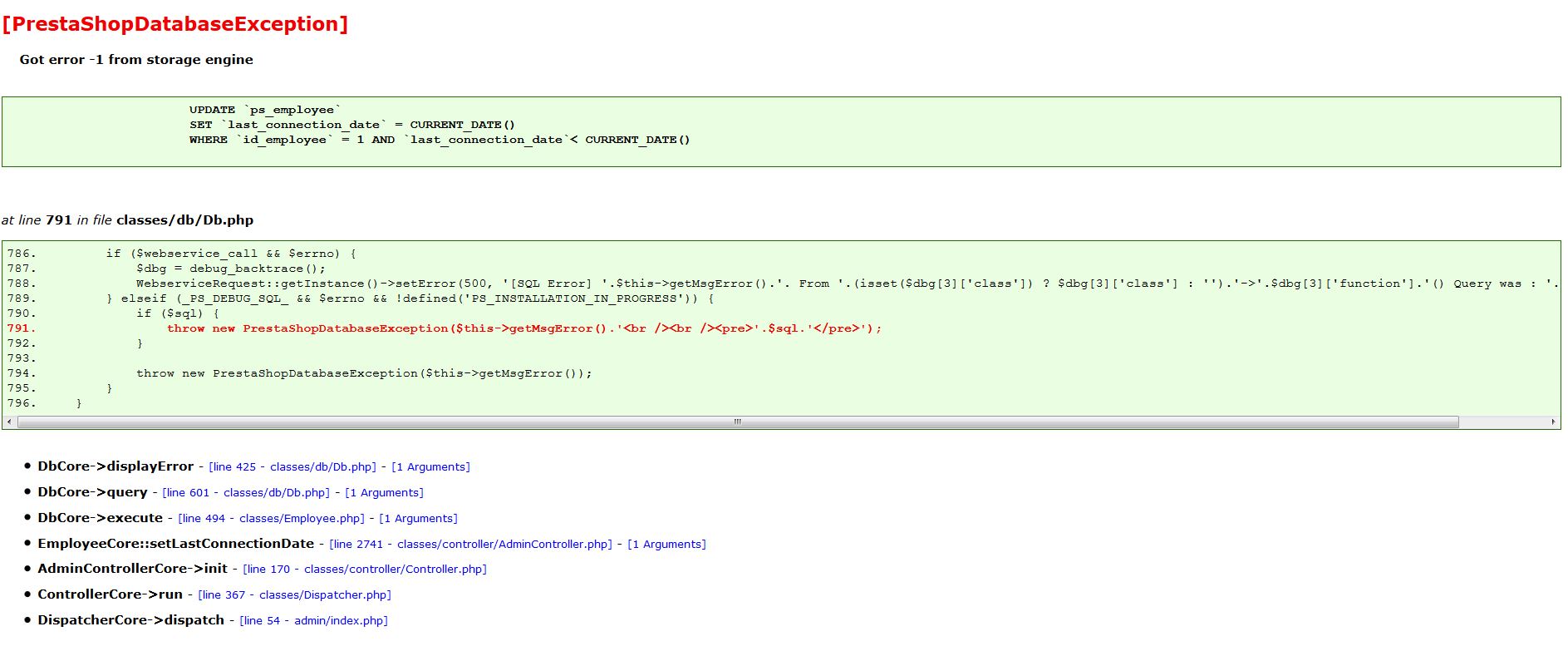The height and width of the screenshot is (656, 1568).
Task: Open AdminControllerCore->init stack entry
Action: tap(132, 569)
